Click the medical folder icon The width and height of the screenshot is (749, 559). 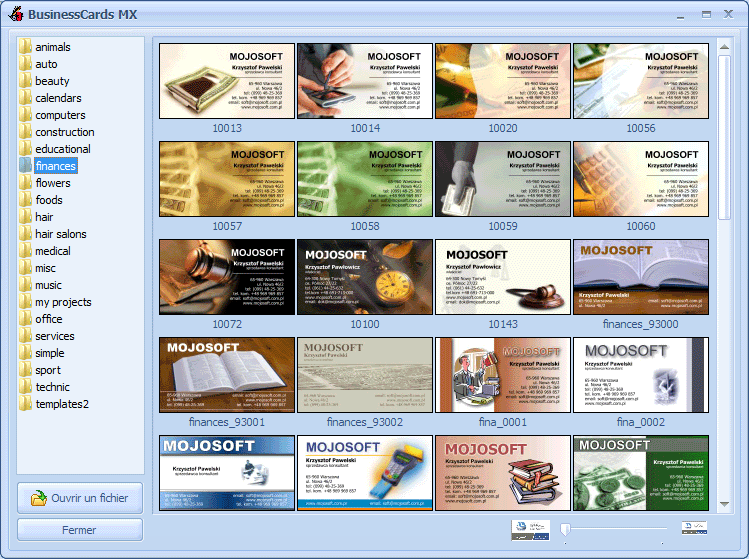tap(25, 250)
